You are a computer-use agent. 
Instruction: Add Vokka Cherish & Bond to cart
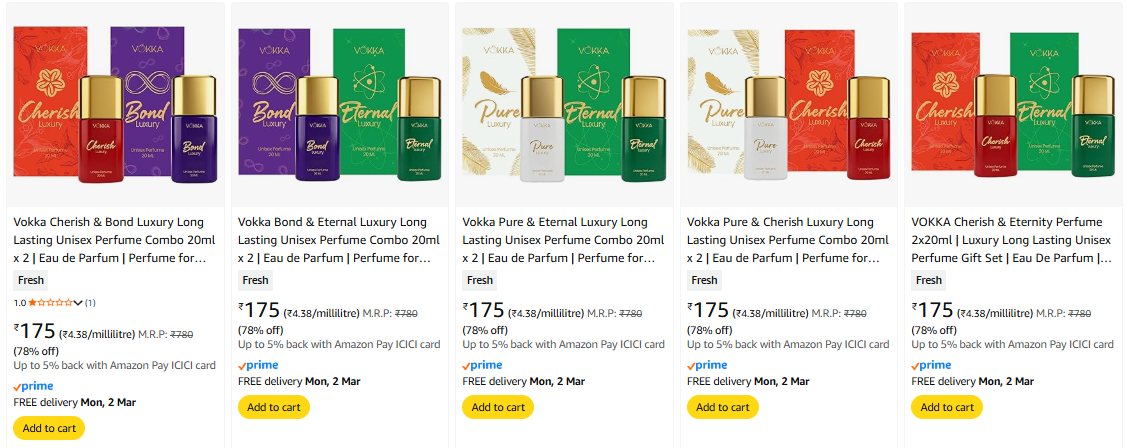(49, 428)
